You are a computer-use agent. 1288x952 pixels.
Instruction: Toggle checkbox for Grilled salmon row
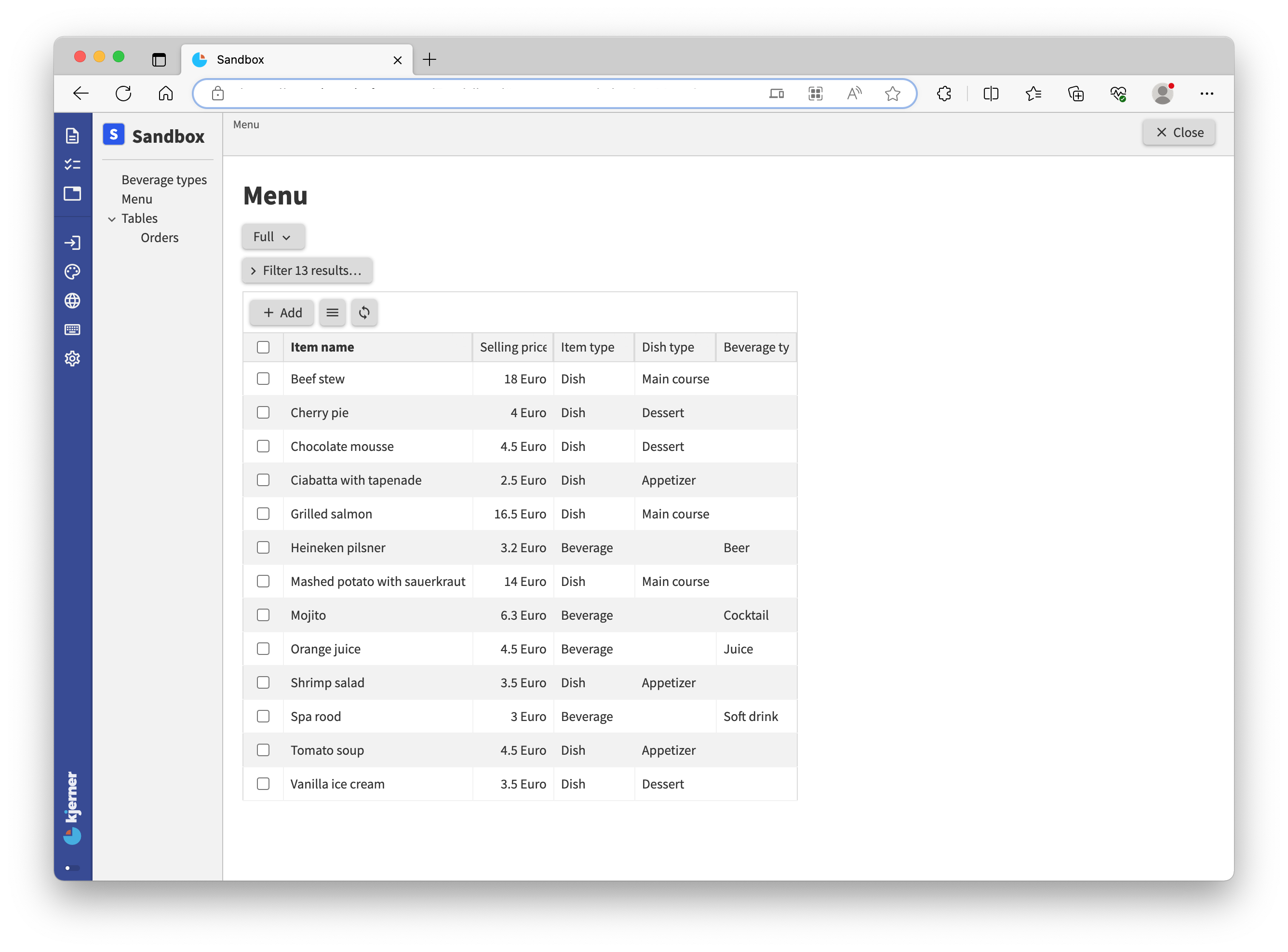[x=264, y=514]
